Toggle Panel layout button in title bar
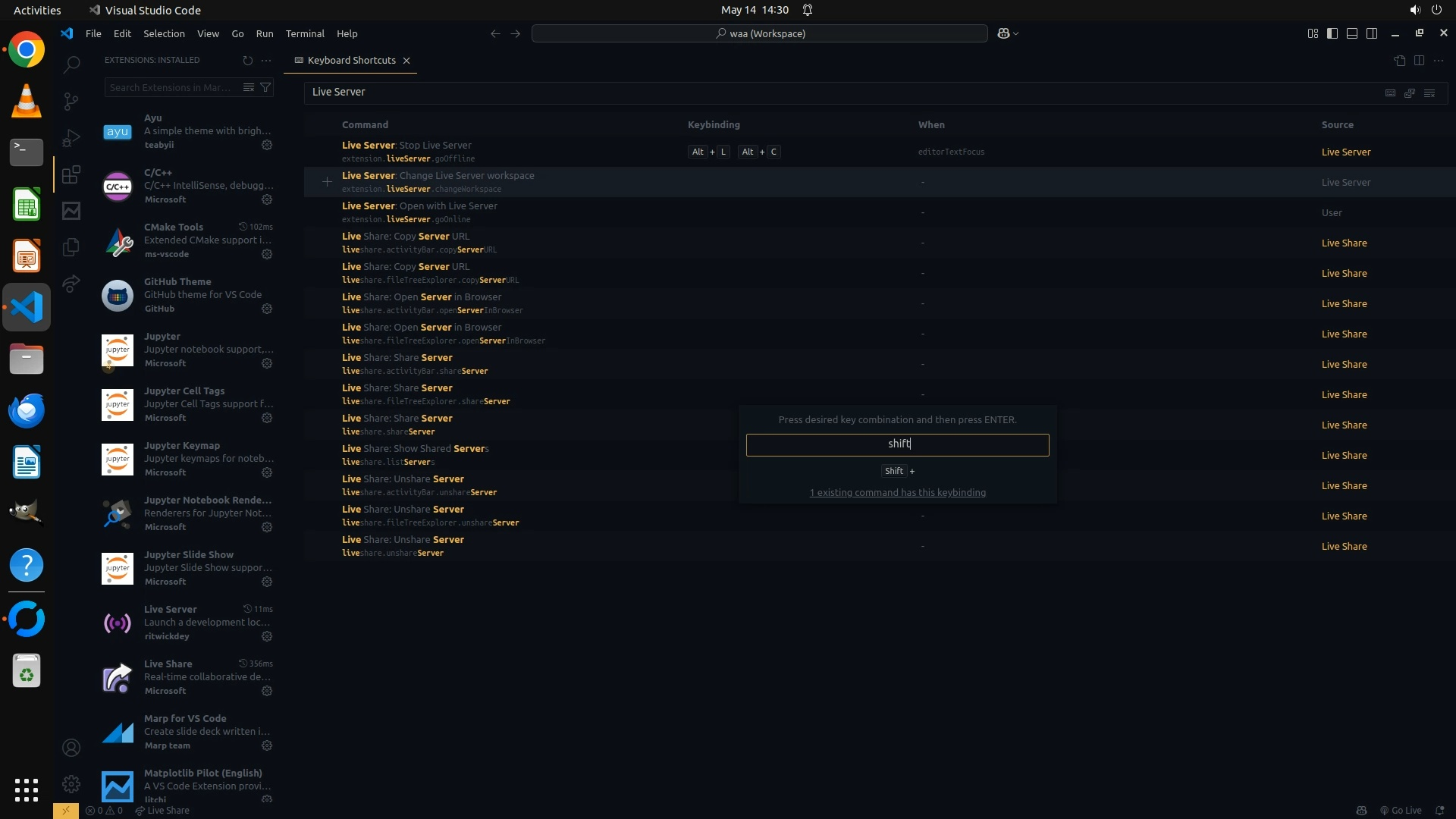 [x=1352, y=33]
